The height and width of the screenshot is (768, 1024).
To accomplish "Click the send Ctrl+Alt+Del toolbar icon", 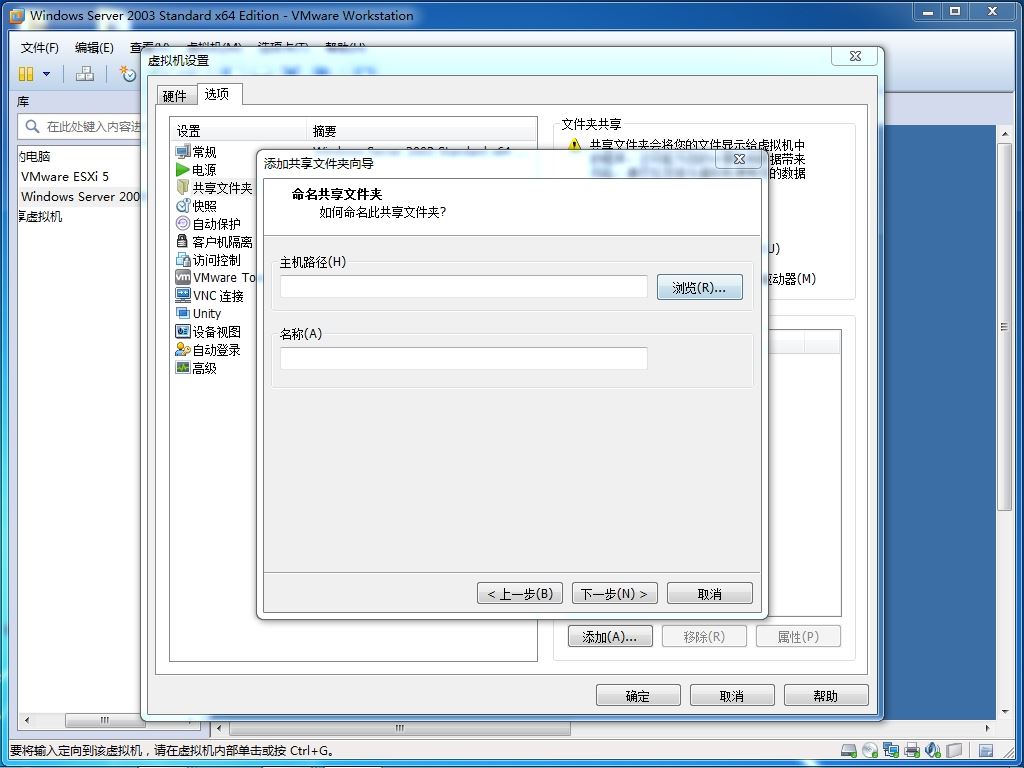I will click(x=84, y=74).
